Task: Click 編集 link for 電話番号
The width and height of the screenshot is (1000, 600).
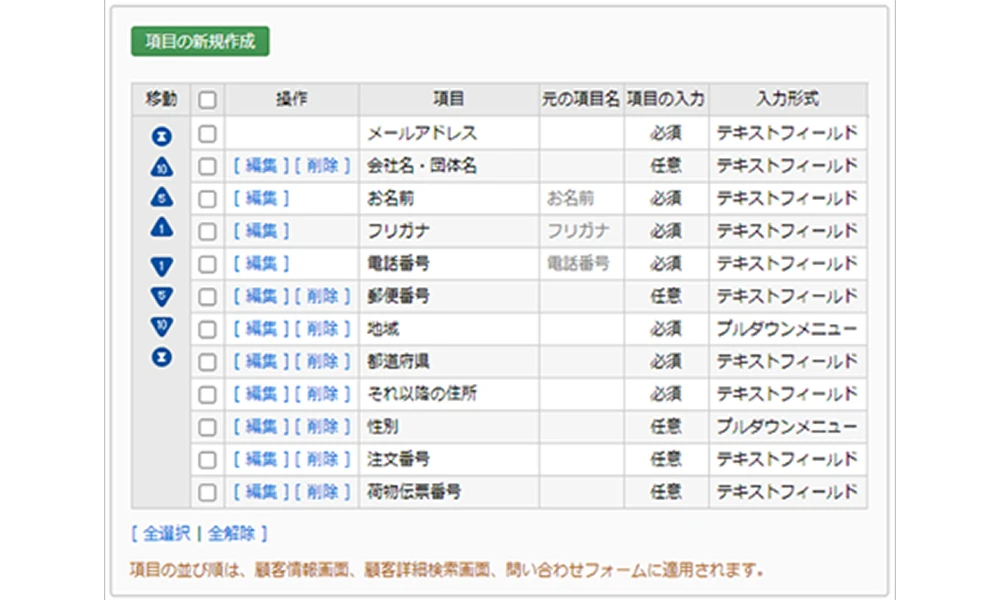Action: click(x=261, y=263)
